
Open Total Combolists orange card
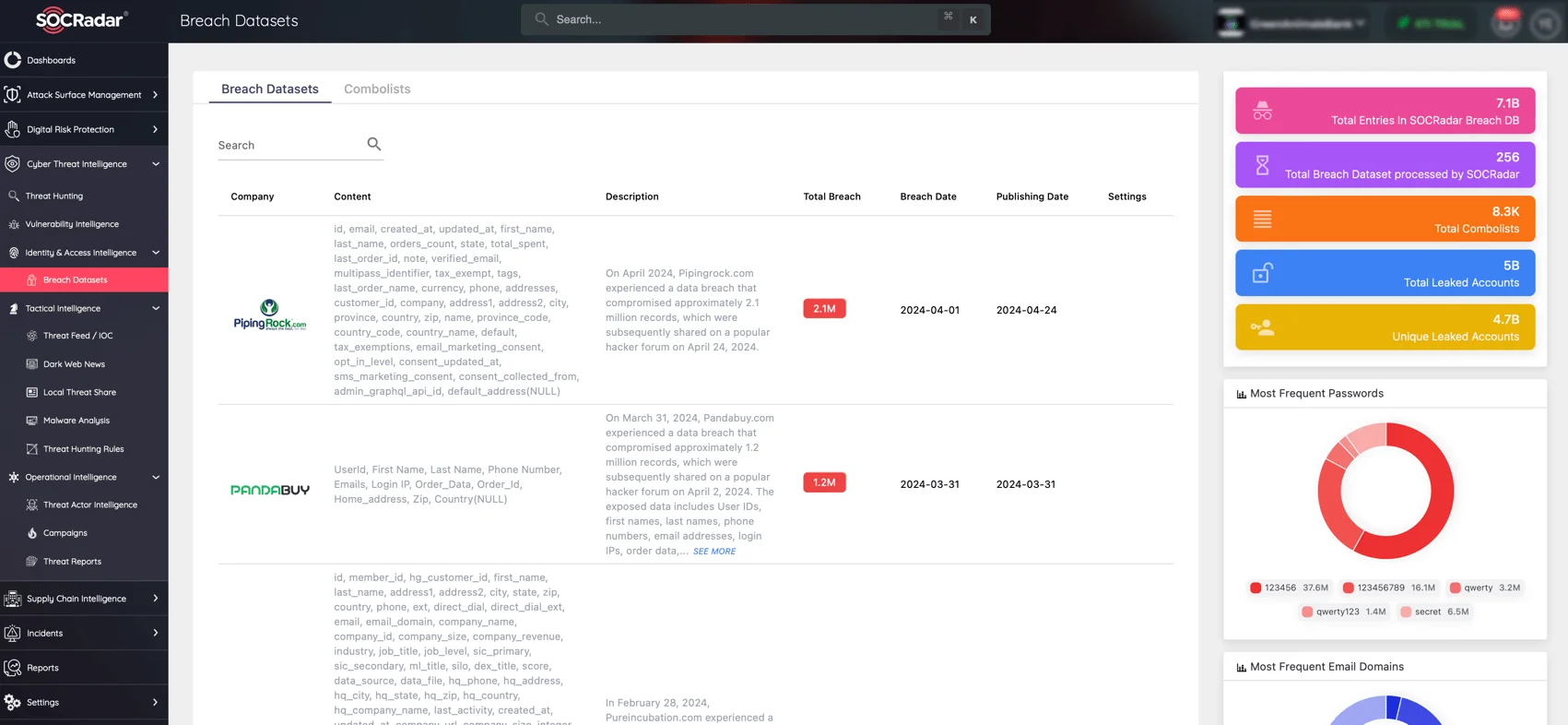1385,219
